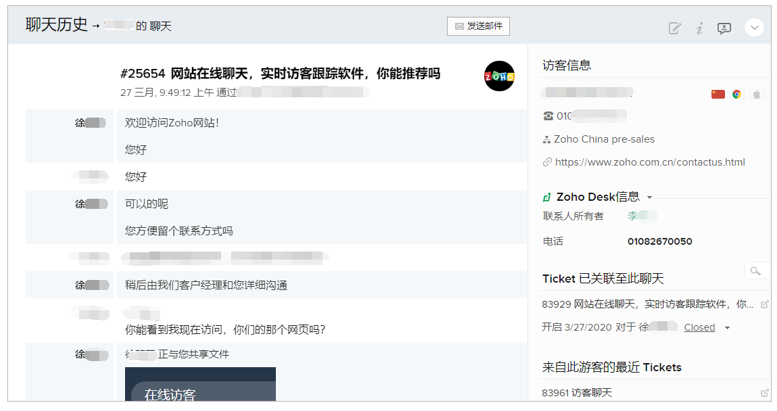Click the Apple OS icon
The image size is (777, 411).
click(757, 94)
